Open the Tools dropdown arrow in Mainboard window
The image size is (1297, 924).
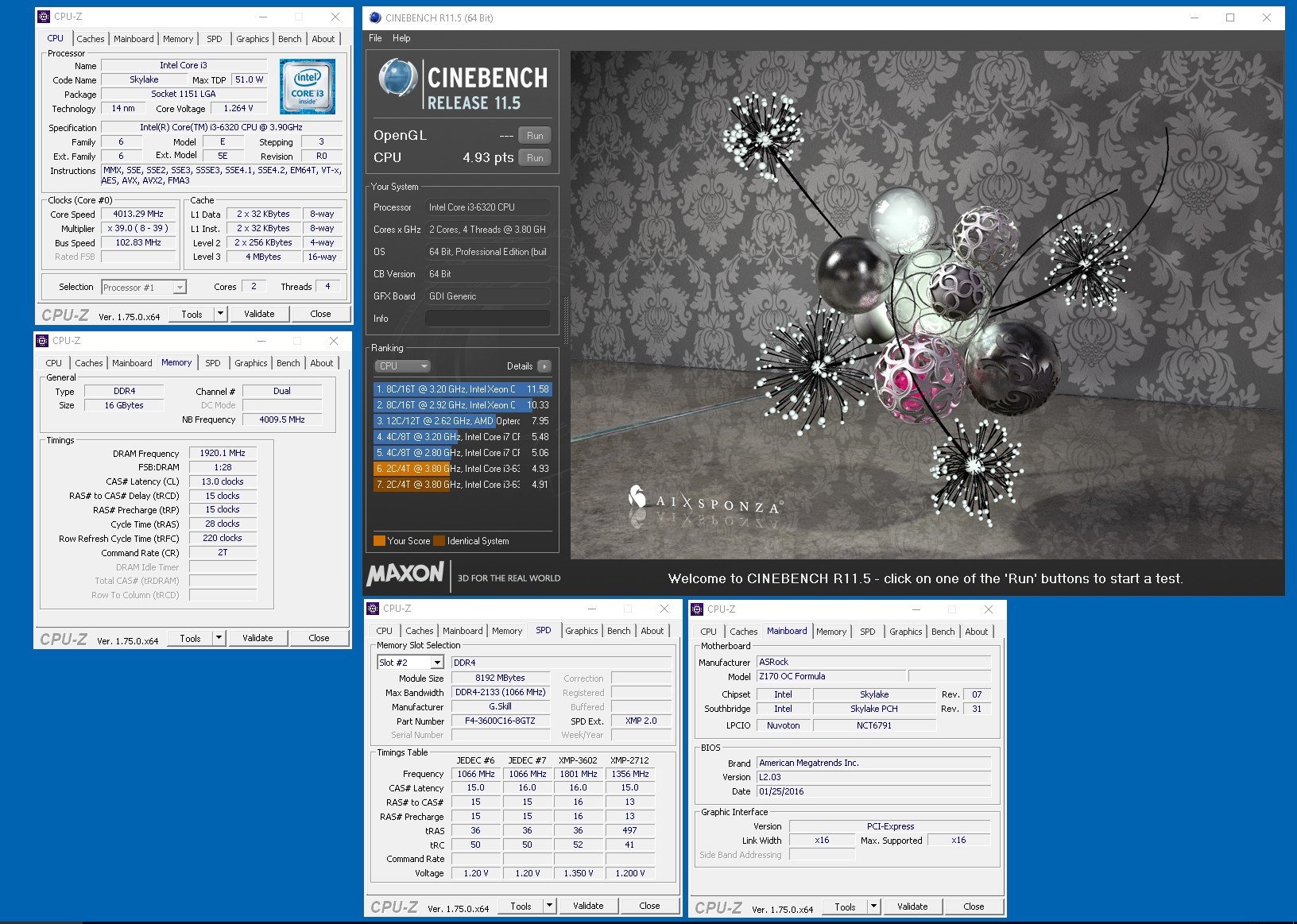tap(873, 907)
